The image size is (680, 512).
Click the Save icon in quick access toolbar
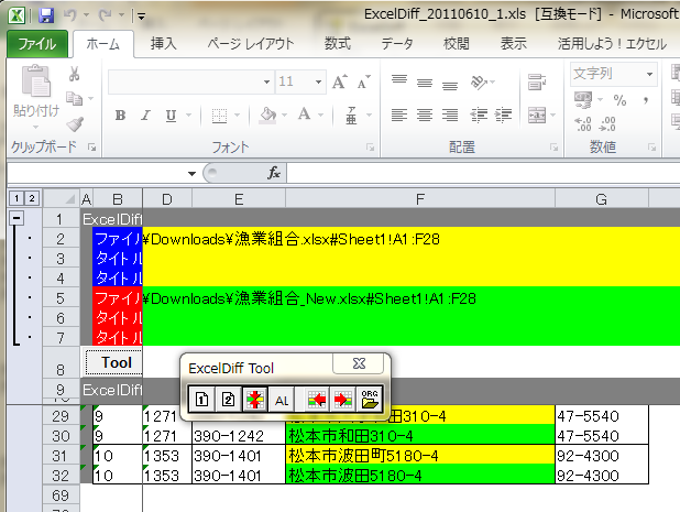tap(46, 16)
